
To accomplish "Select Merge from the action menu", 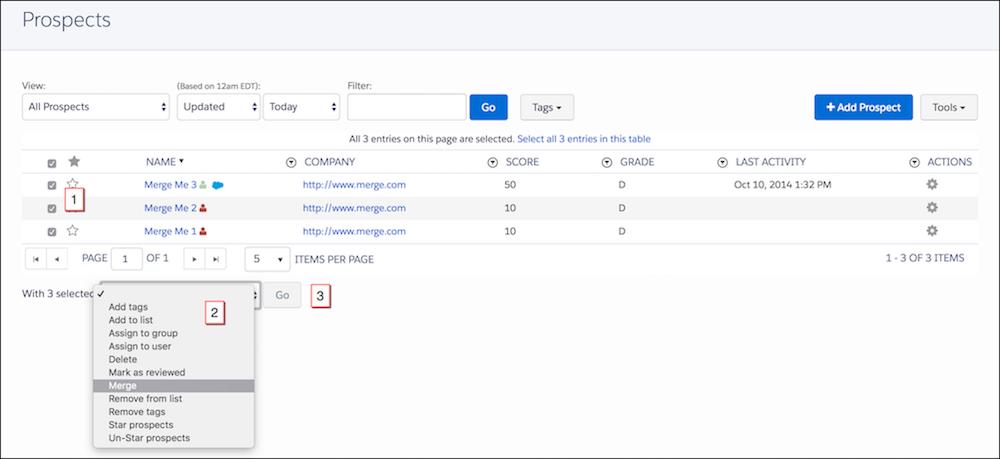I will (125, 385).
